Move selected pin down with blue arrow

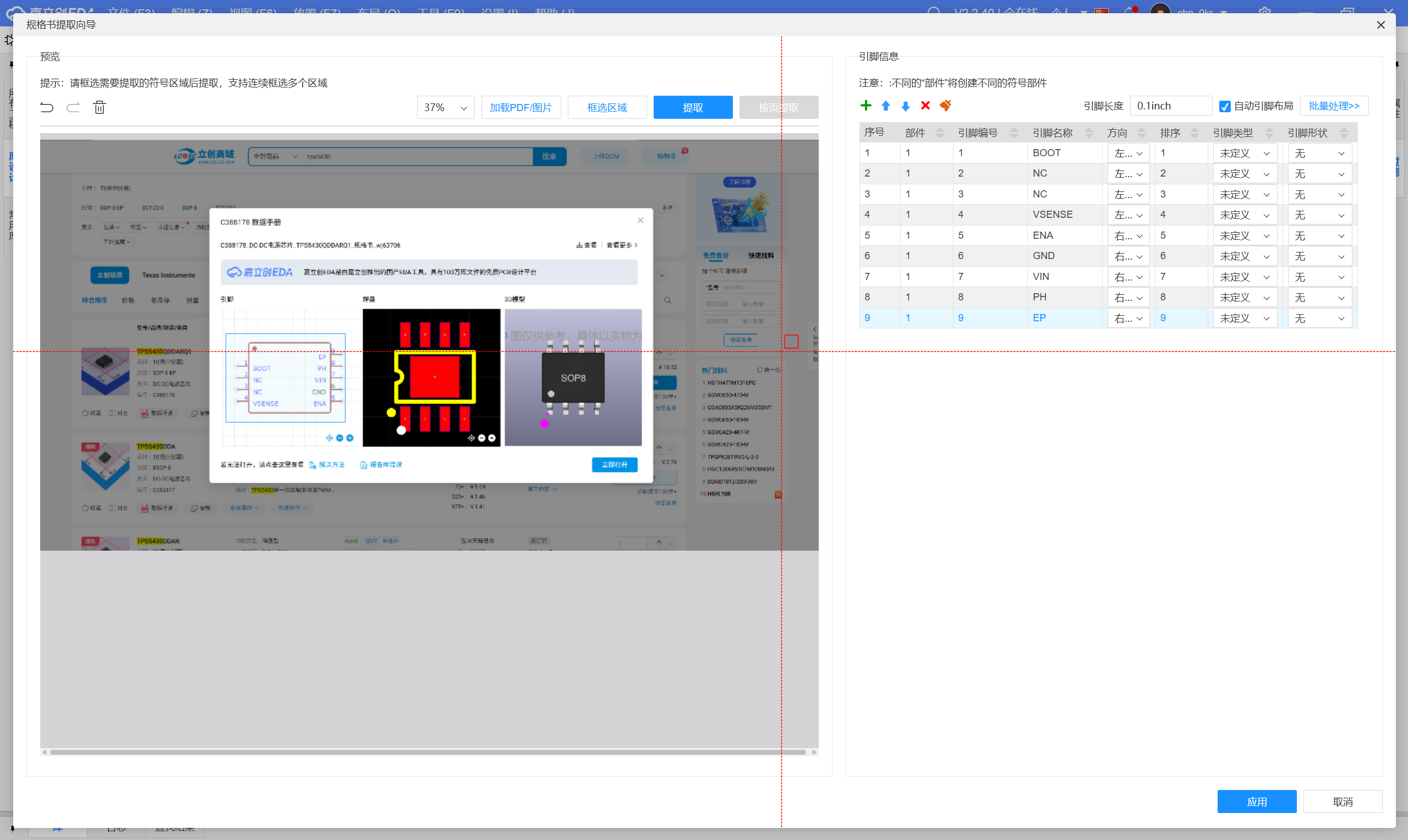coord(905,105)
